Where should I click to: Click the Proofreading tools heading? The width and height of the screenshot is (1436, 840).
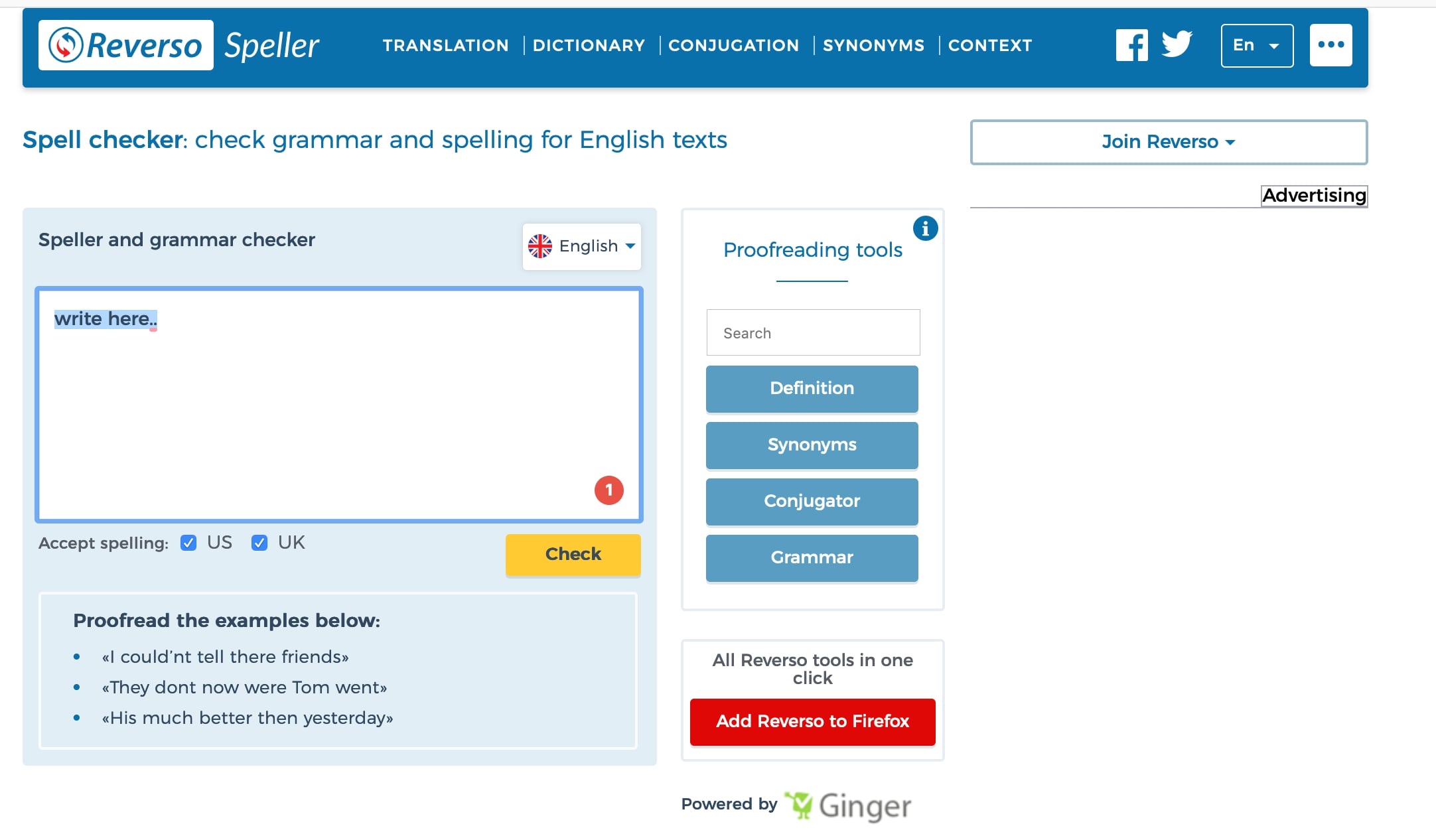coord(813,250)
